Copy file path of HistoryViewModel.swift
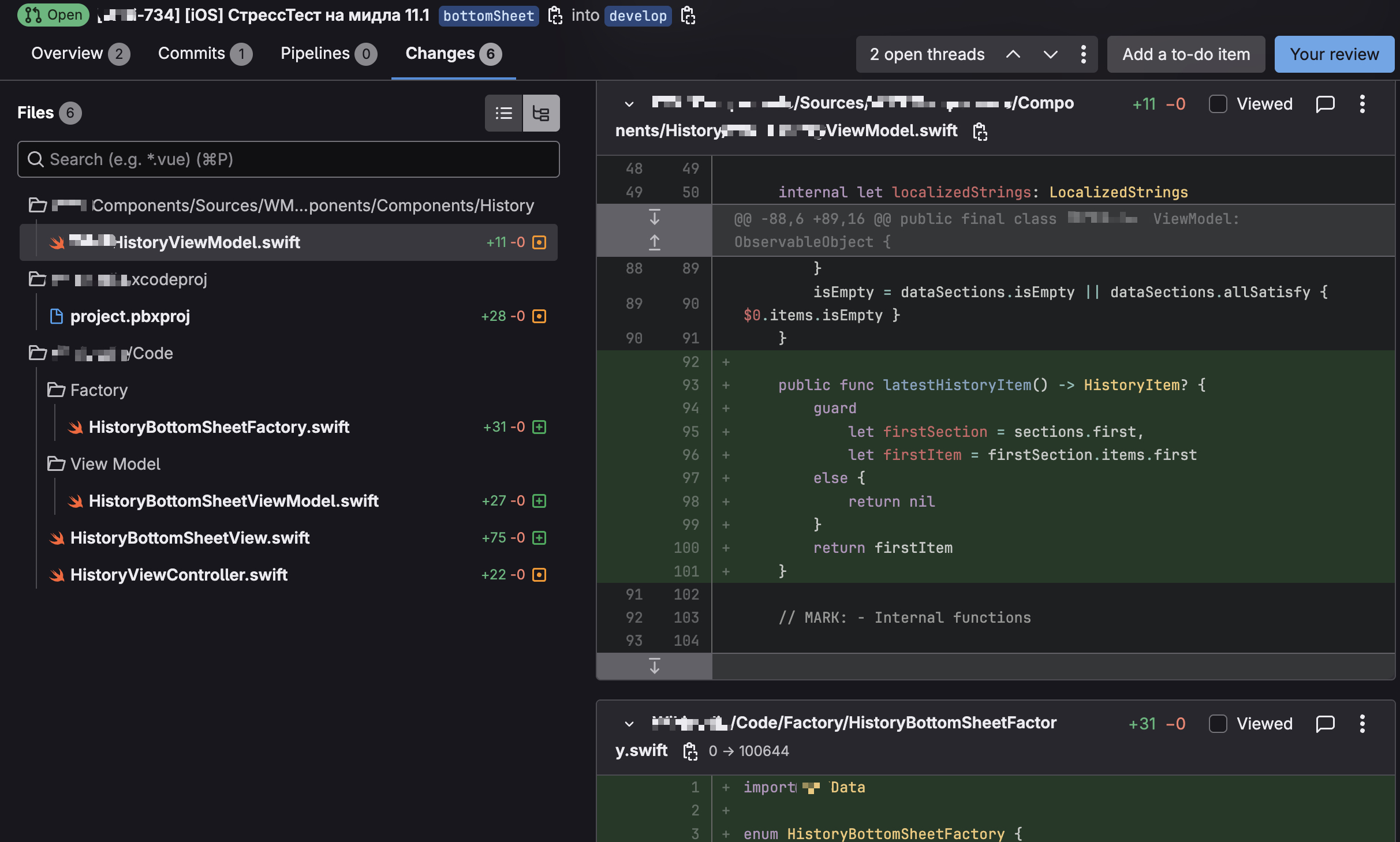 pyautogui.click(x=980, y=132)
